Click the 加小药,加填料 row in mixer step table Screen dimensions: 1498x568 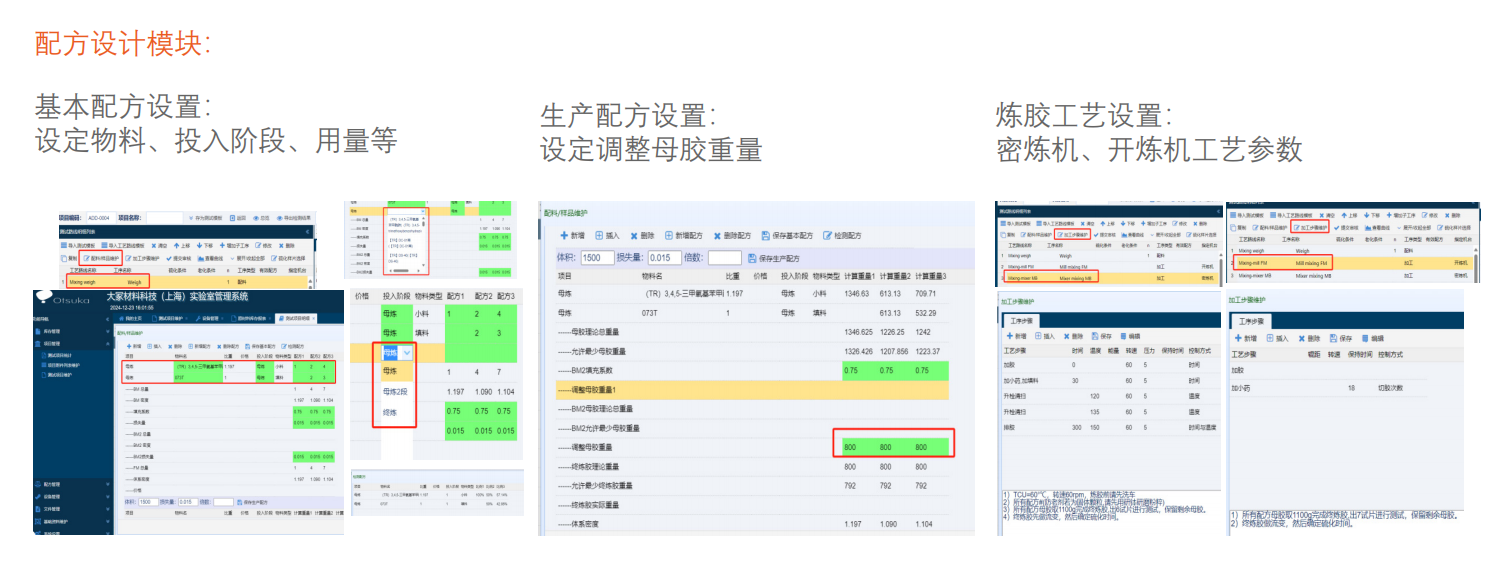pyautogui.click(x=1108, y=381)
